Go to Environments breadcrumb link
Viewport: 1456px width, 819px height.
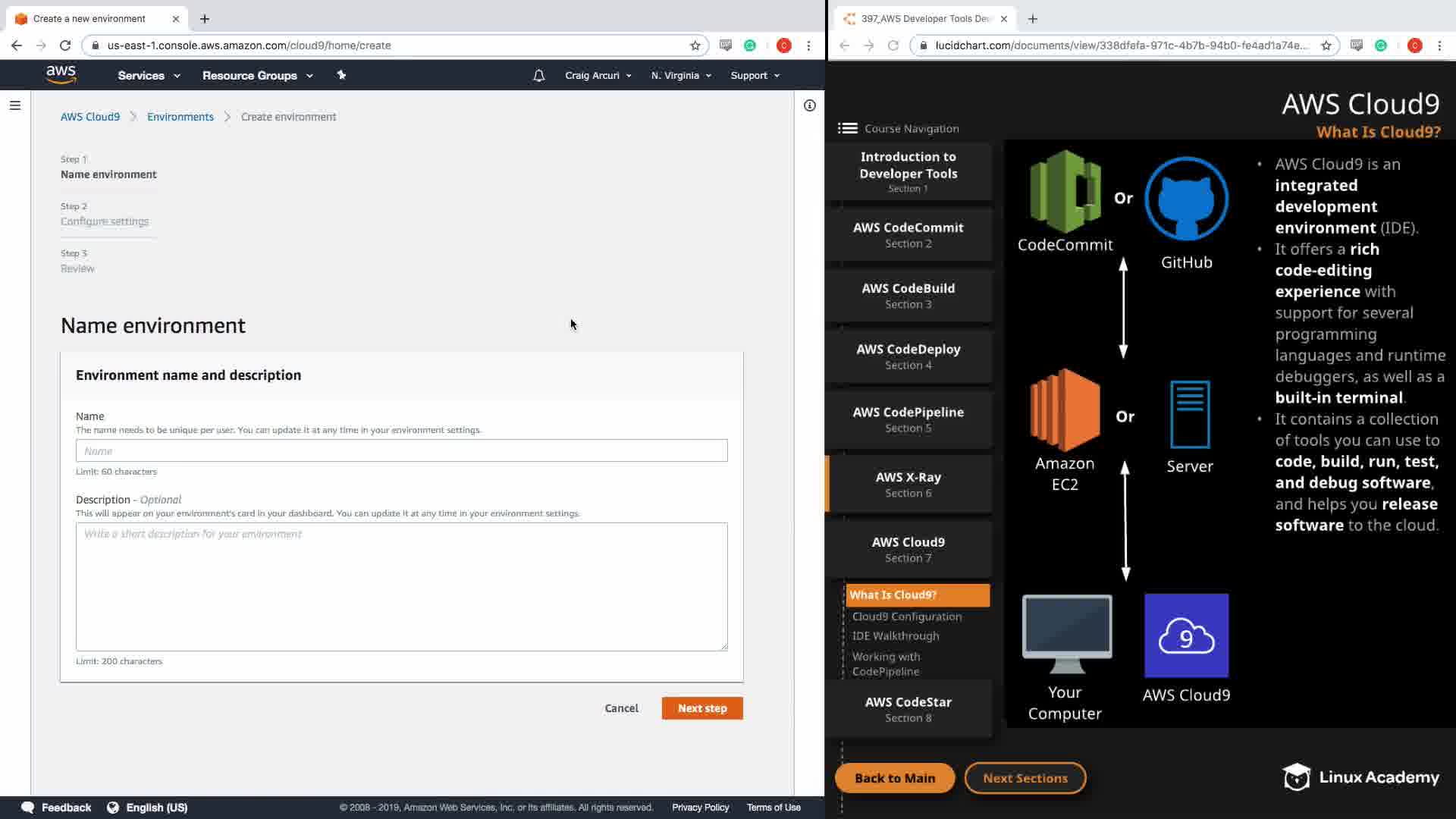180,117
